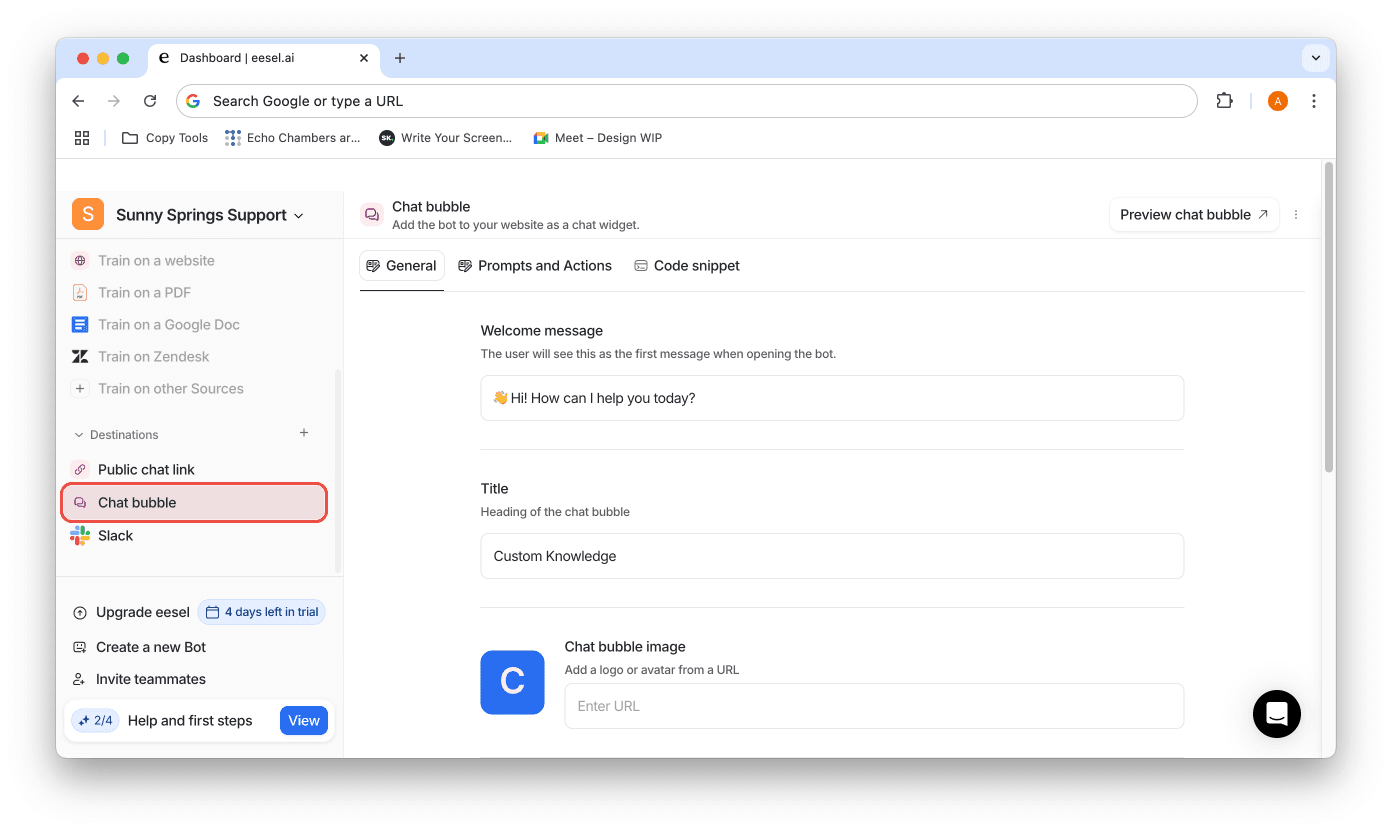Open the three-dot menu beside Preview chat bubble
This screenshot has width=1392, height=832.
point(1296,215)
